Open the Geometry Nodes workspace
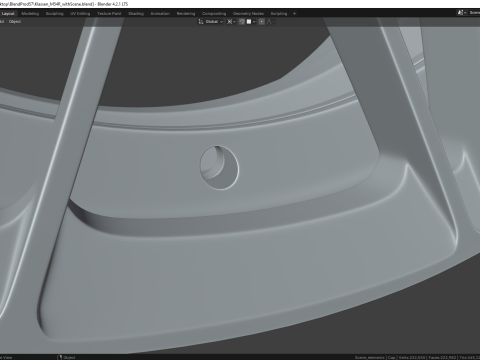Viewport: 480px width, 360px height. click(x=248, y=14)
